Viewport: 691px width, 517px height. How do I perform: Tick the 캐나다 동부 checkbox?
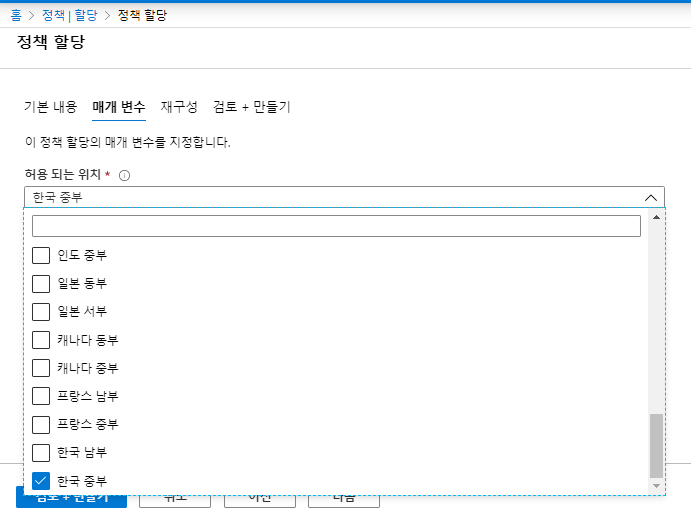click(41, 340)
